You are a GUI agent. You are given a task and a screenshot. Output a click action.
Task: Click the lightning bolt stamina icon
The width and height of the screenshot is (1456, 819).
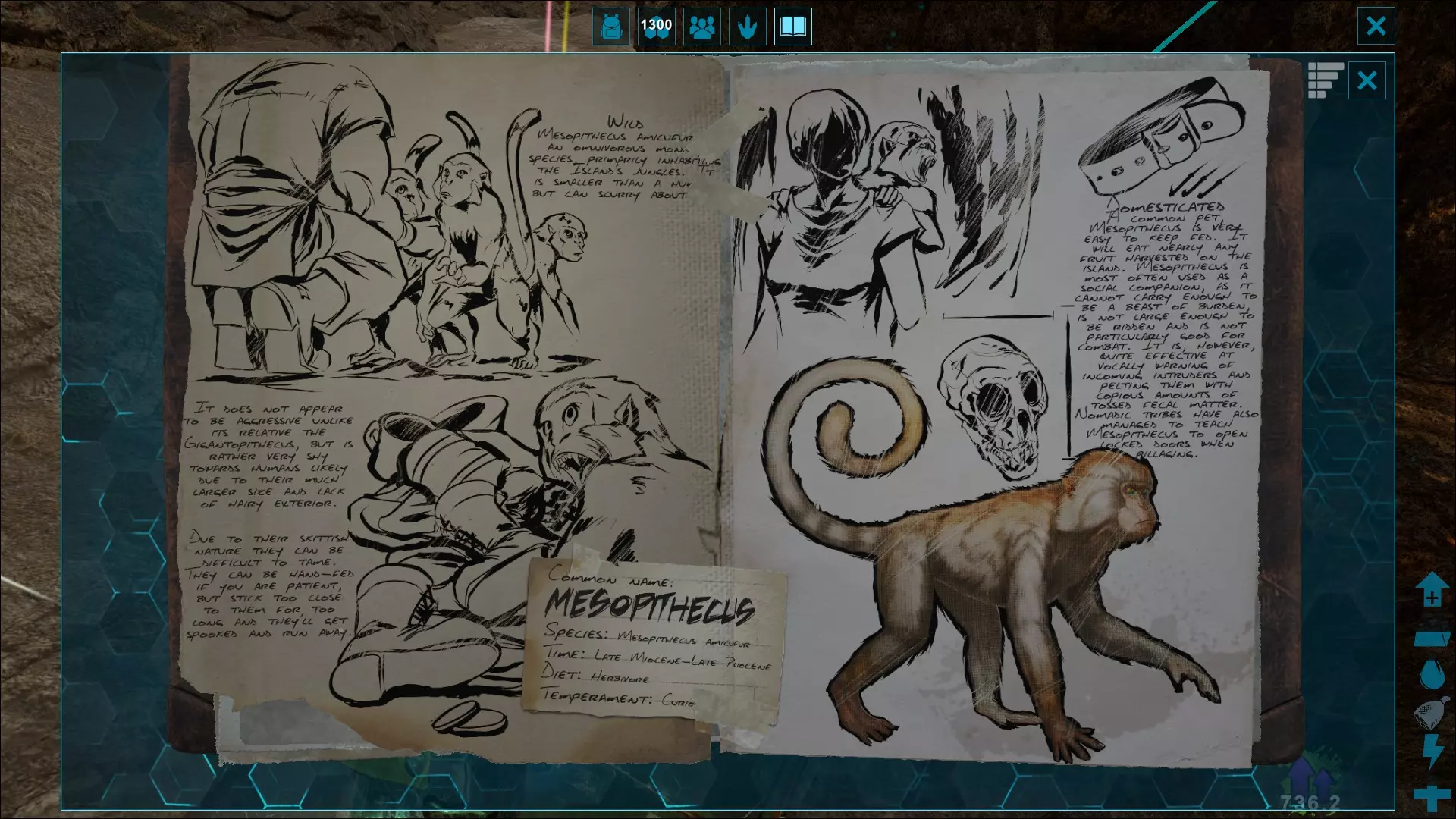pyautogui.click(x=1432, y=751)
